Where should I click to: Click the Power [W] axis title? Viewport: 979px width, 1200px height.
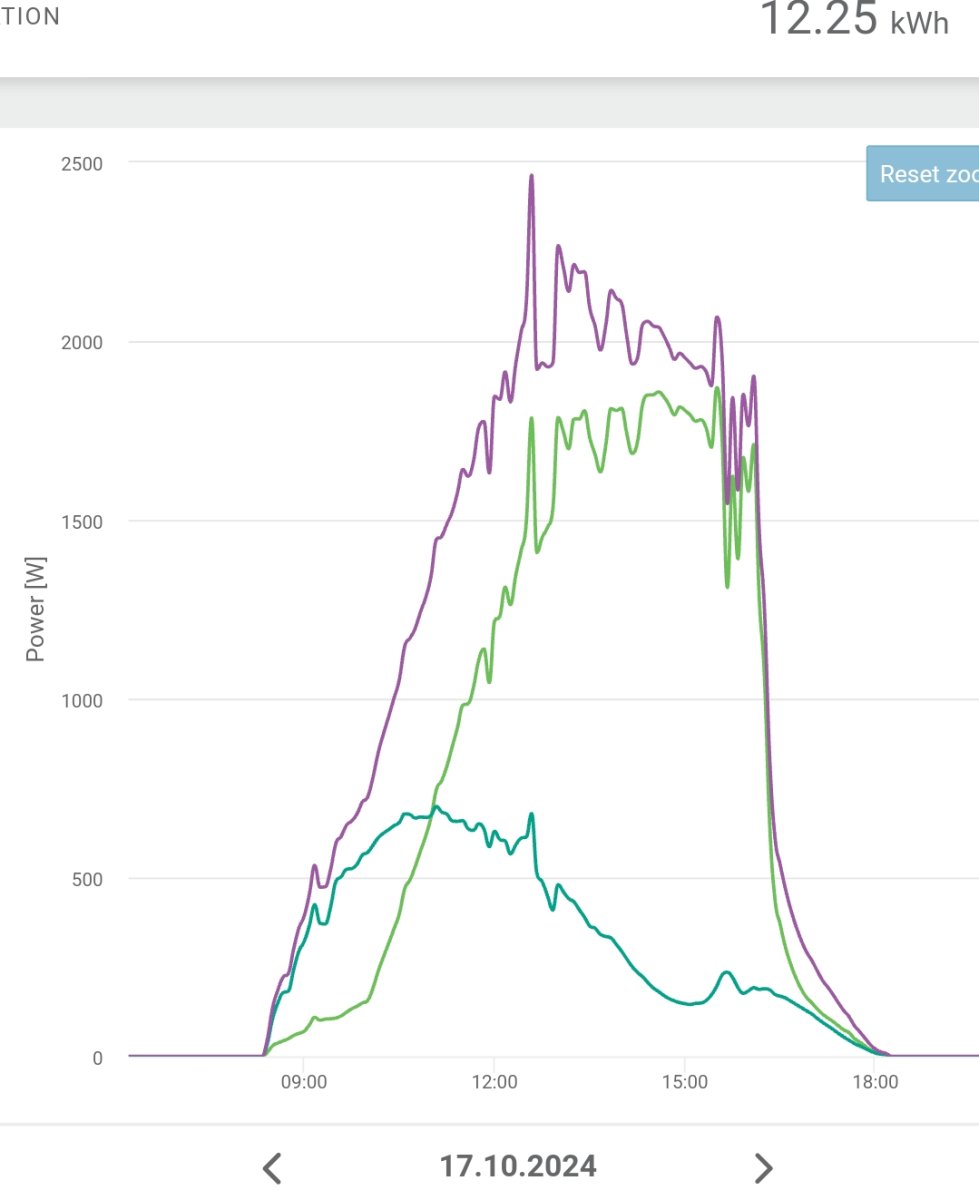pos(36,610)
